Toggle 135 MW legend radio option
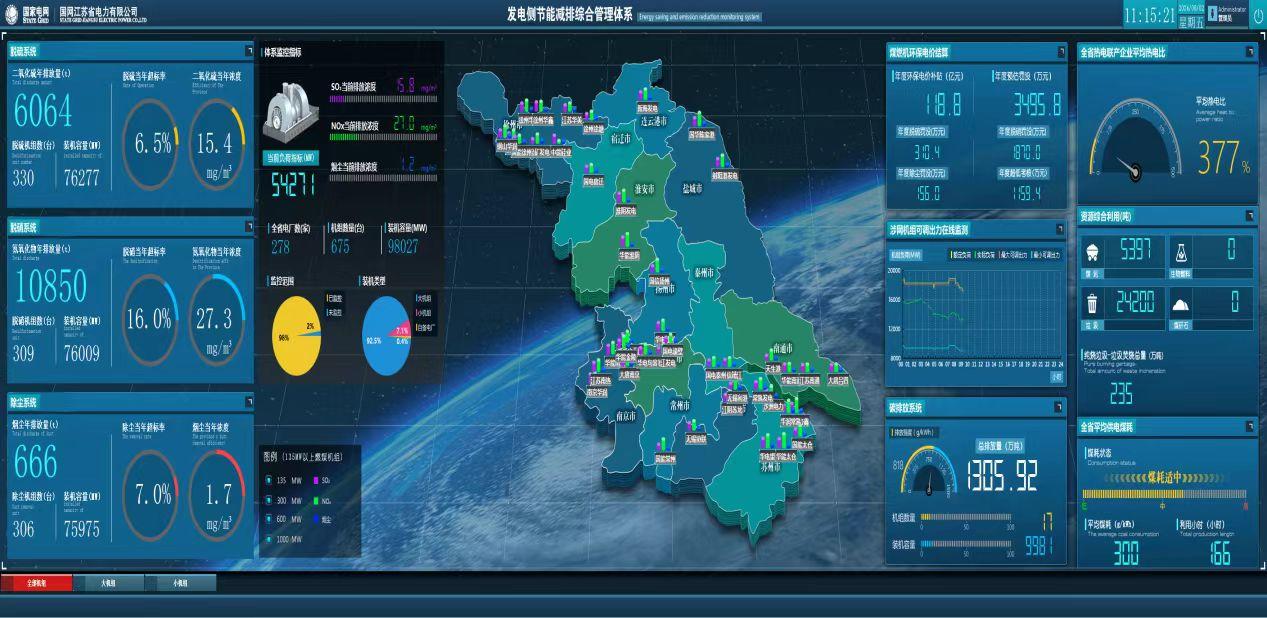The height and width of the screenshot is (618, 1267). (268, 480)
